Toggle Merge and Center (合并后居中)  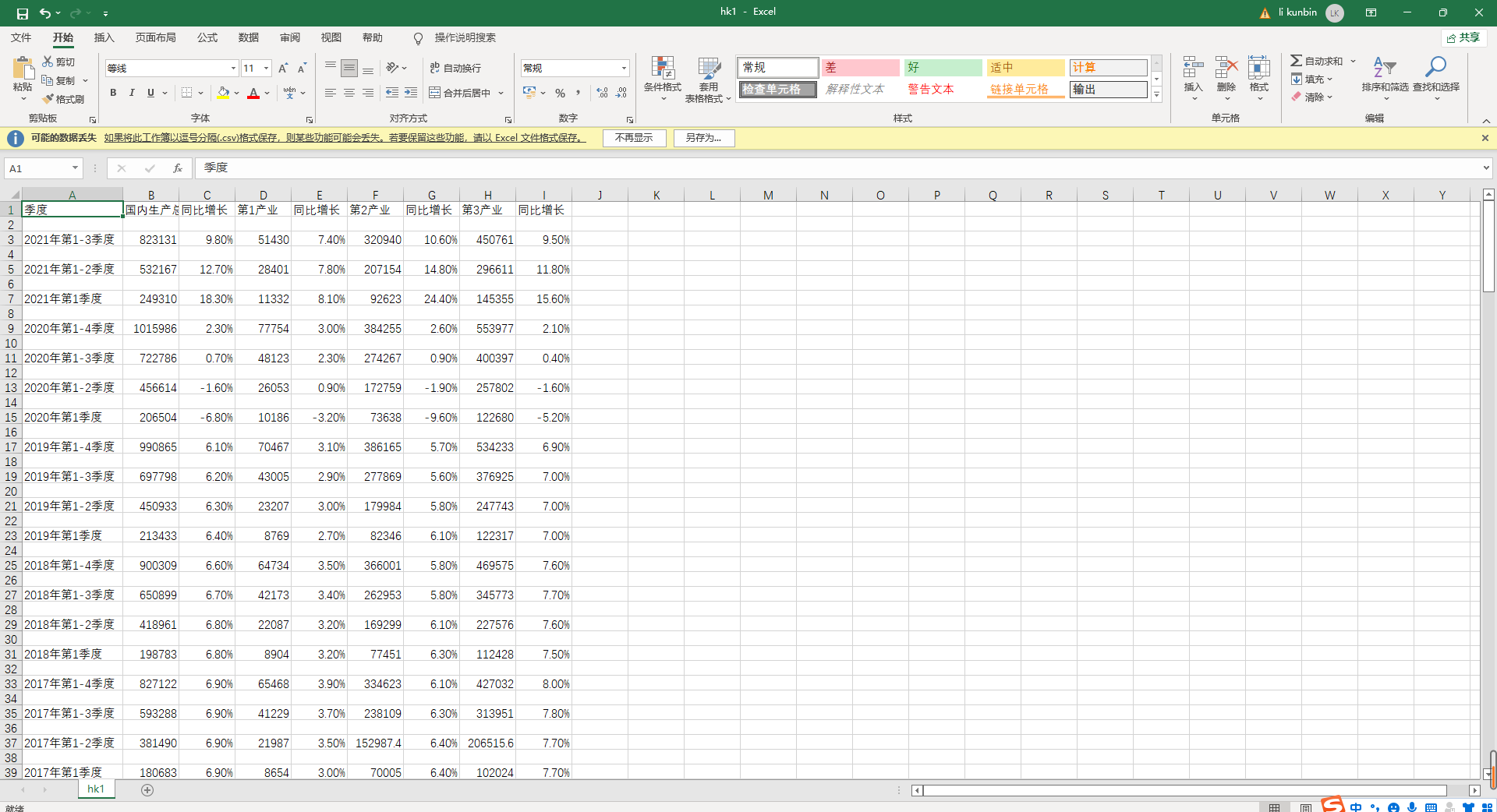(460, 93)
